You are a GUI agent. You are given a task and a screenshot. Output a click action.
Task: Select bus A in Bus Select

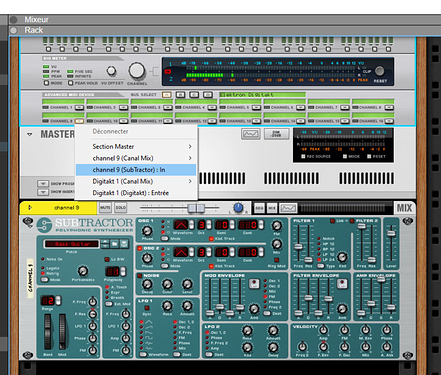point(166,95)
